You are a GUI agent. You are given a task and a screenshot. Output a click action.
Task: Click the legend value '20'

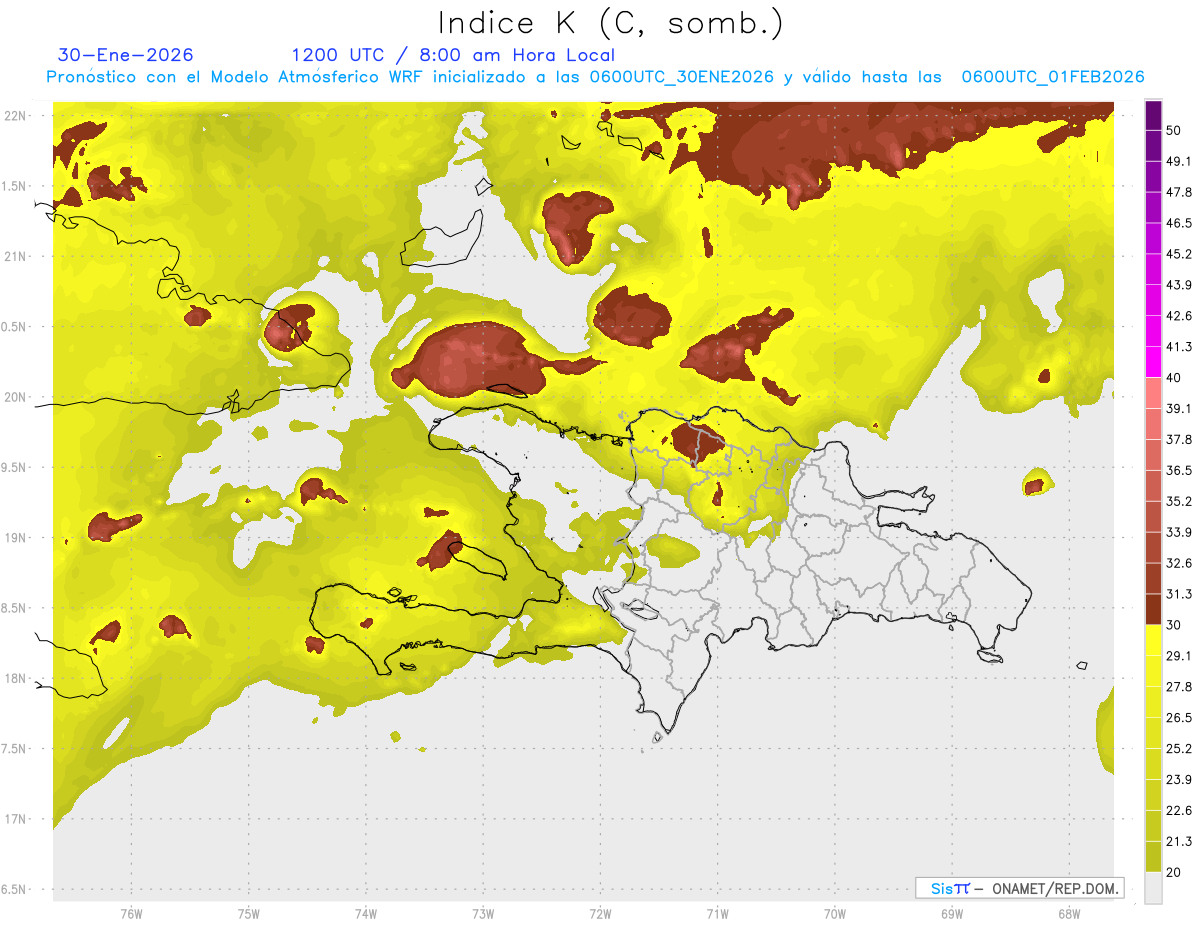1174,873
